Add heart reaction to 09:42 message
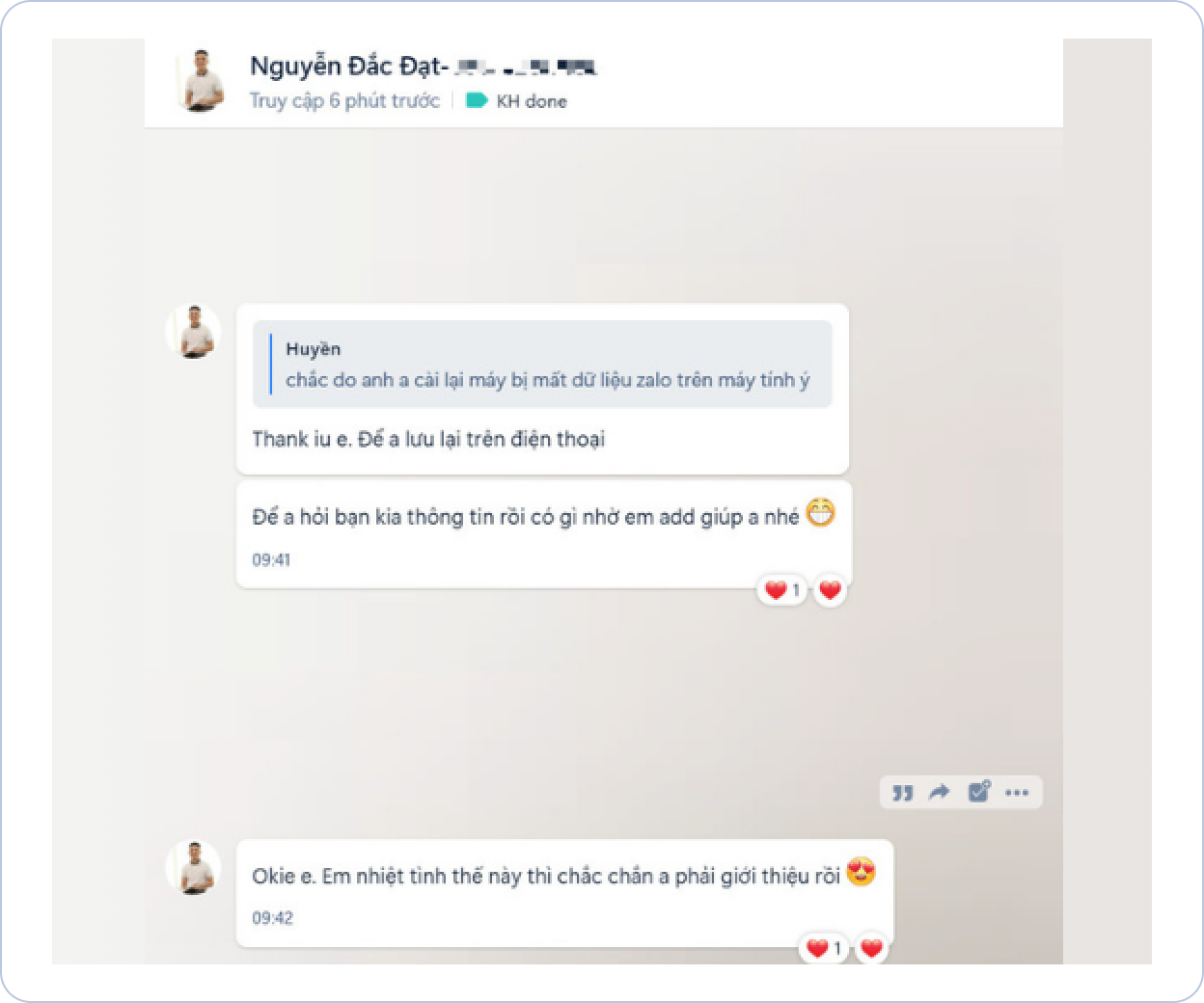 click(x=871, y=948)
